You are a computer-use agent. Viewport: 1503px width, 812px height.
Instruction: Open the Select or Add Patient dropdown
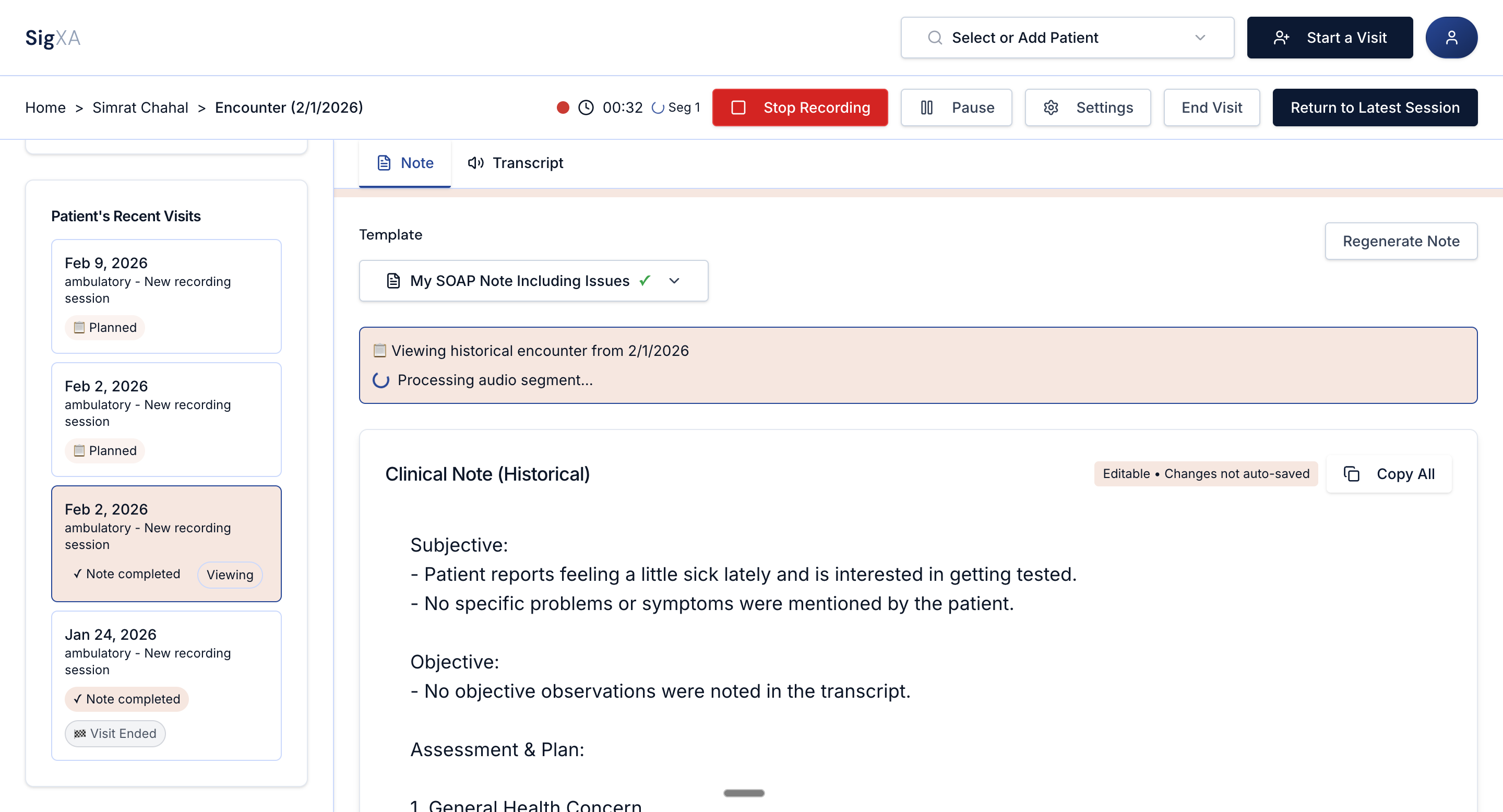(x=1067, y=38)
